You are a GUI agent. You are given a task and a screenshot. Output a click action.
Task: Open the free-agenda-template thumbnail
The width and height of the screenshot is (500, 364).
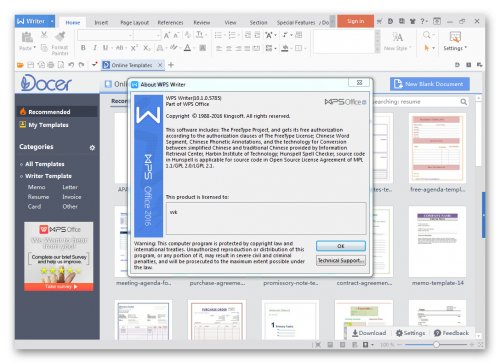[x=437, y=148]
